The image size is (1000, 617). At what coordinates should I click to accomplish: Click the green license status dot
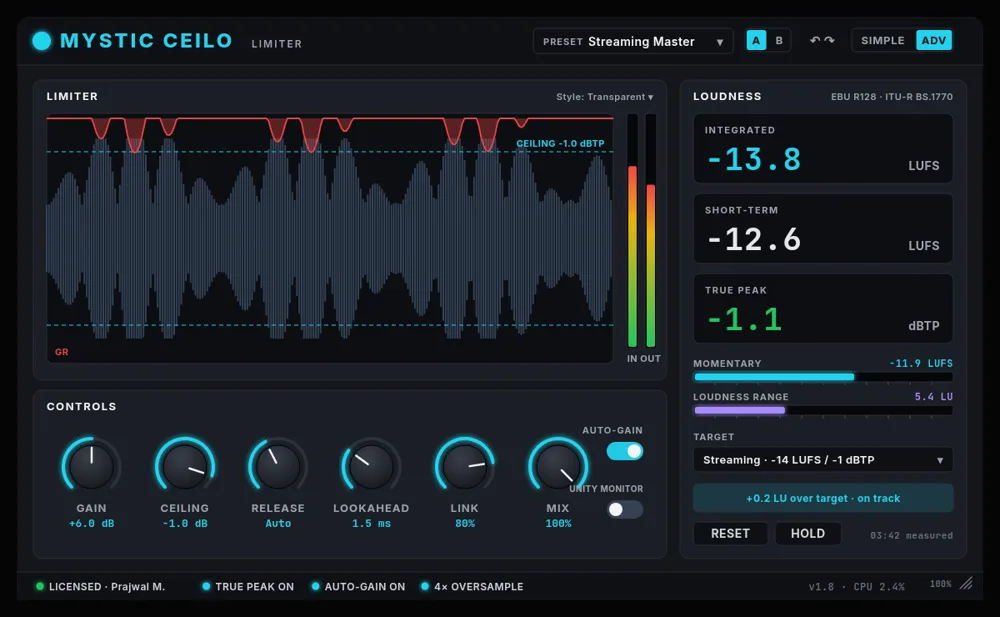click(x=40, y=586)
